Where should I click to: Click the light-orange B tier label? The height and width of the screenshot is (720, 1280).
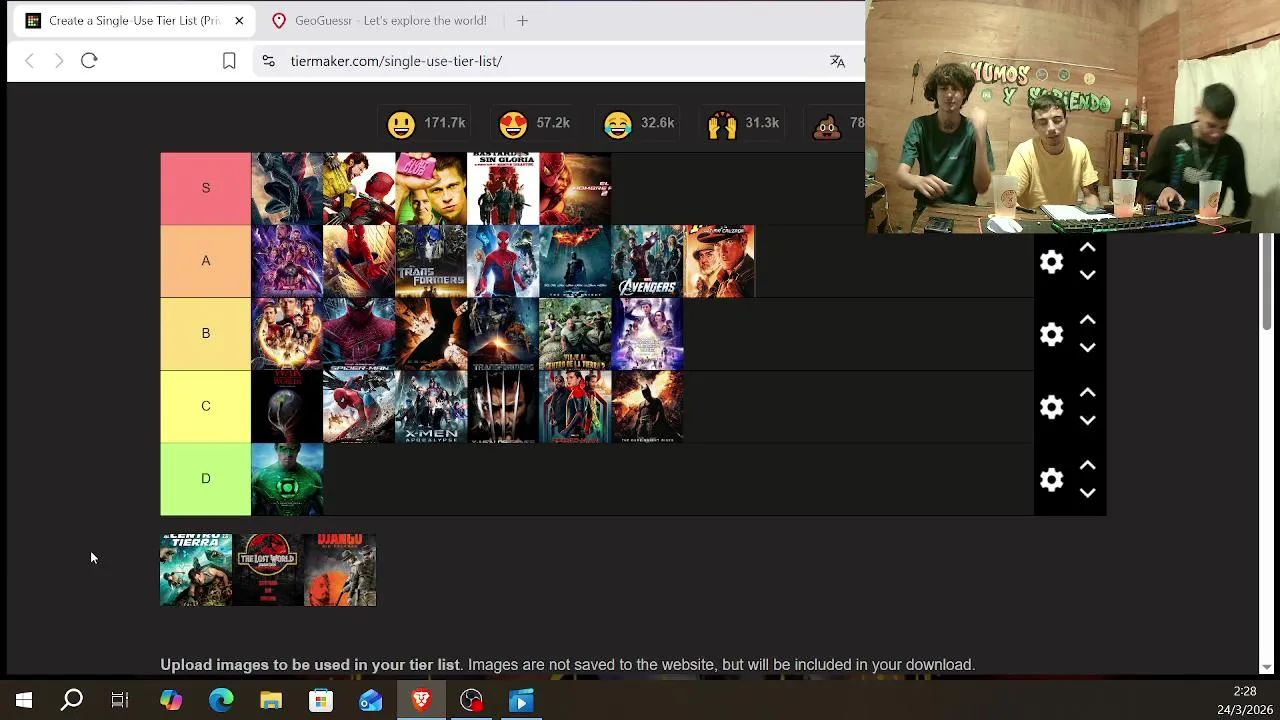(205, 334)
